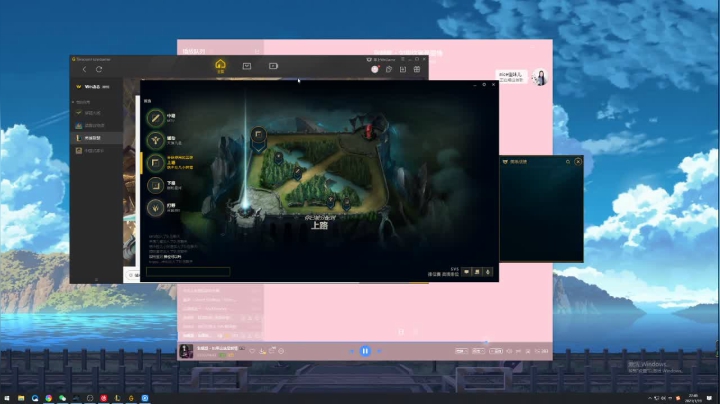Open sound quality selector in music player
The image size is (720, 404).
coord(461,351)
